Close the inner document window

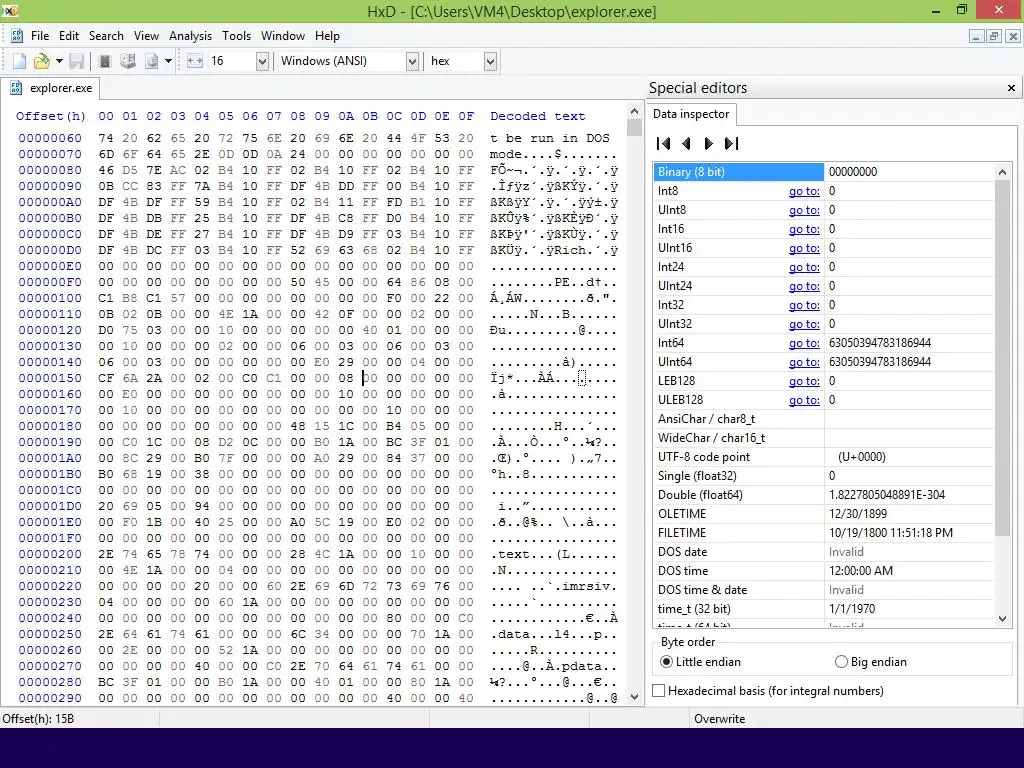(x=1012, y=37)
